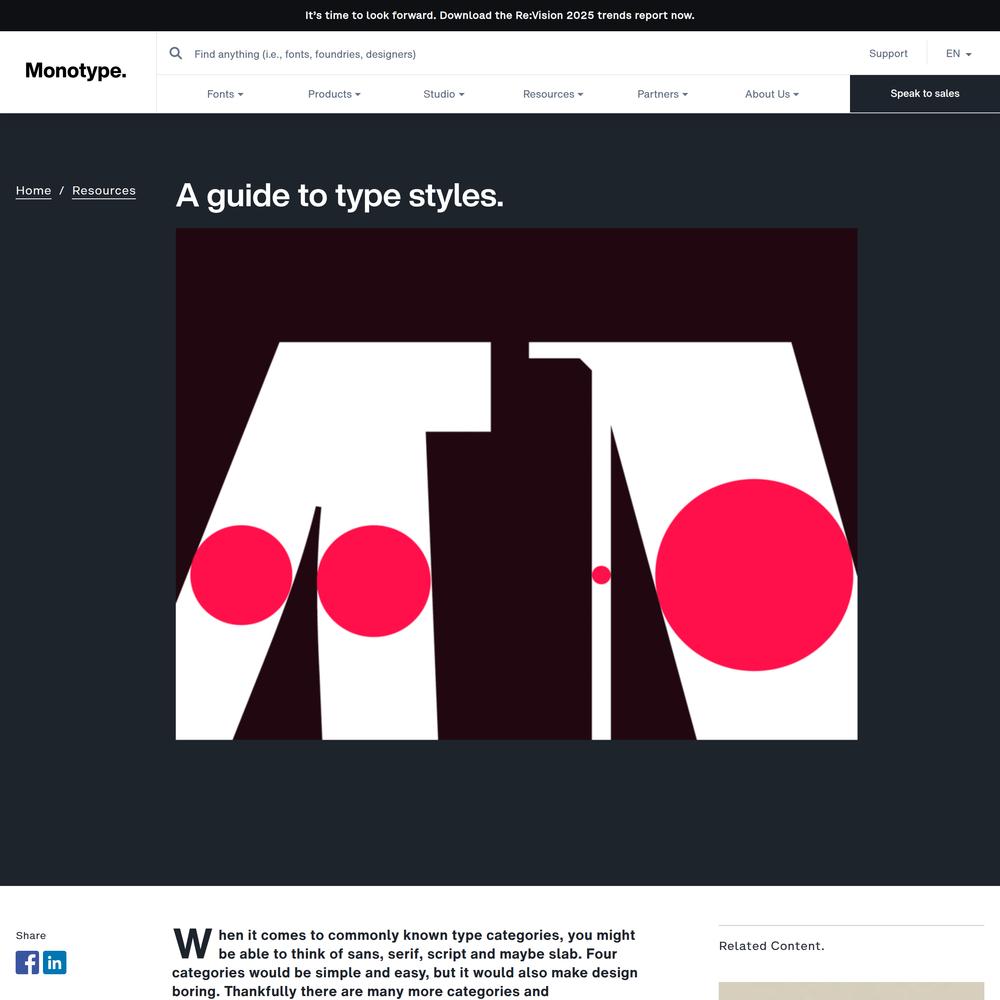Open the Resources dropdown menu
The image size is (1000, 1000).
(x=553, y=94)
